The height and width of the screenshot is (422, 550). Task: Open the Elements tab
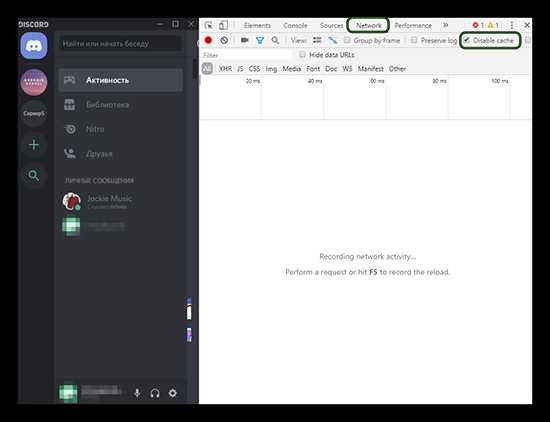(257, 26)
